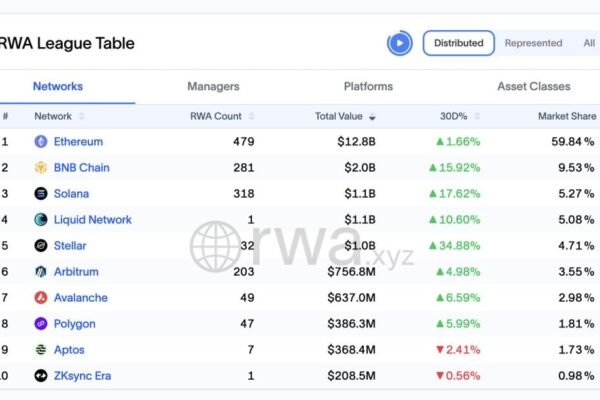The height and width of the screenshot is (400, 600).
Task: Click the Stellar logo icon
Action: [x=41, y=246]
